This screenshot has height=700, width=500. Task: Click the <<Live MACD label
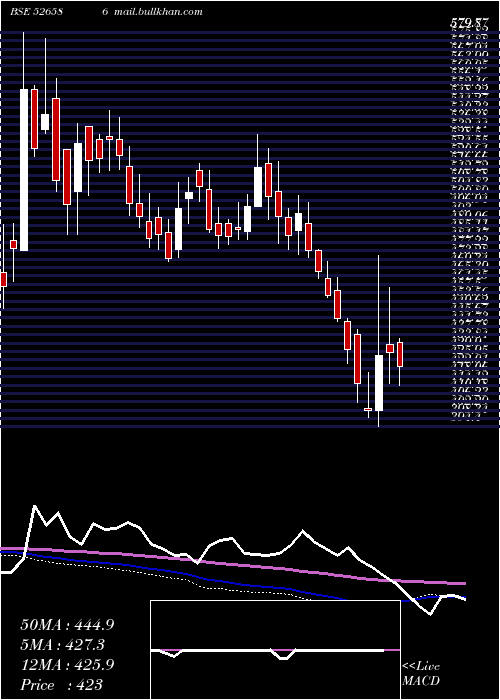pyautogui.click(x=421, y=674)
